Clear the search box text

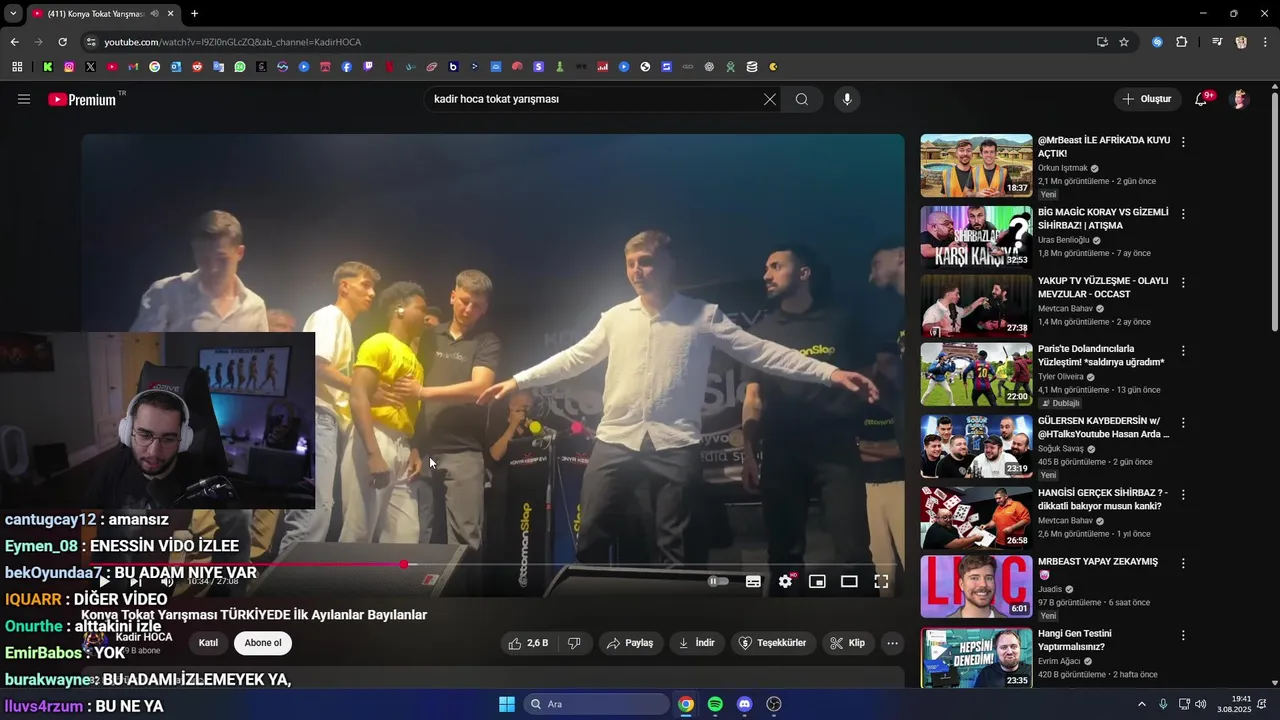[770, 99]
